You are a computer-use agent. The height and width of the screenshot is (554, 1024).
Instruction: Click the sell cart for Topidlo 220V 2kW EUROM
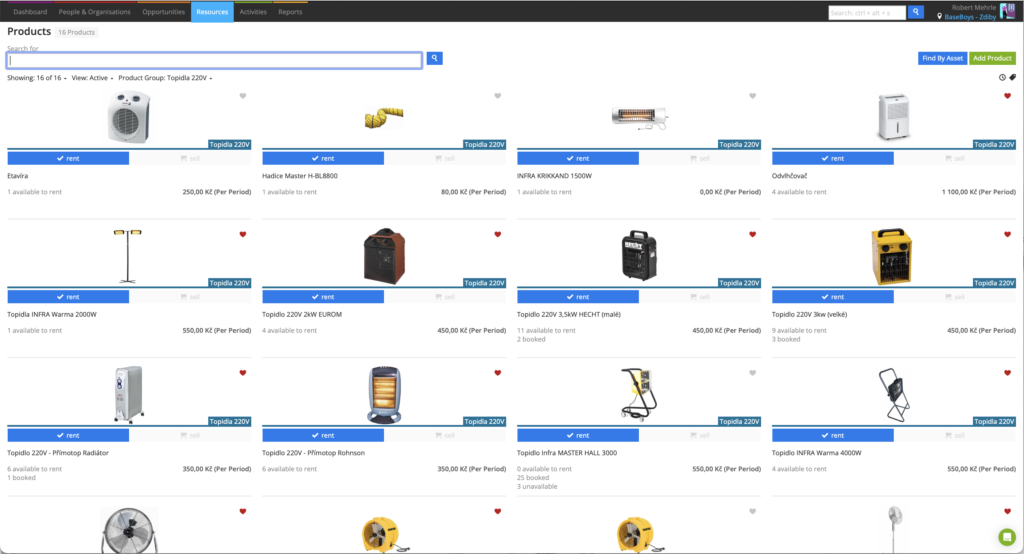point(444,297)
